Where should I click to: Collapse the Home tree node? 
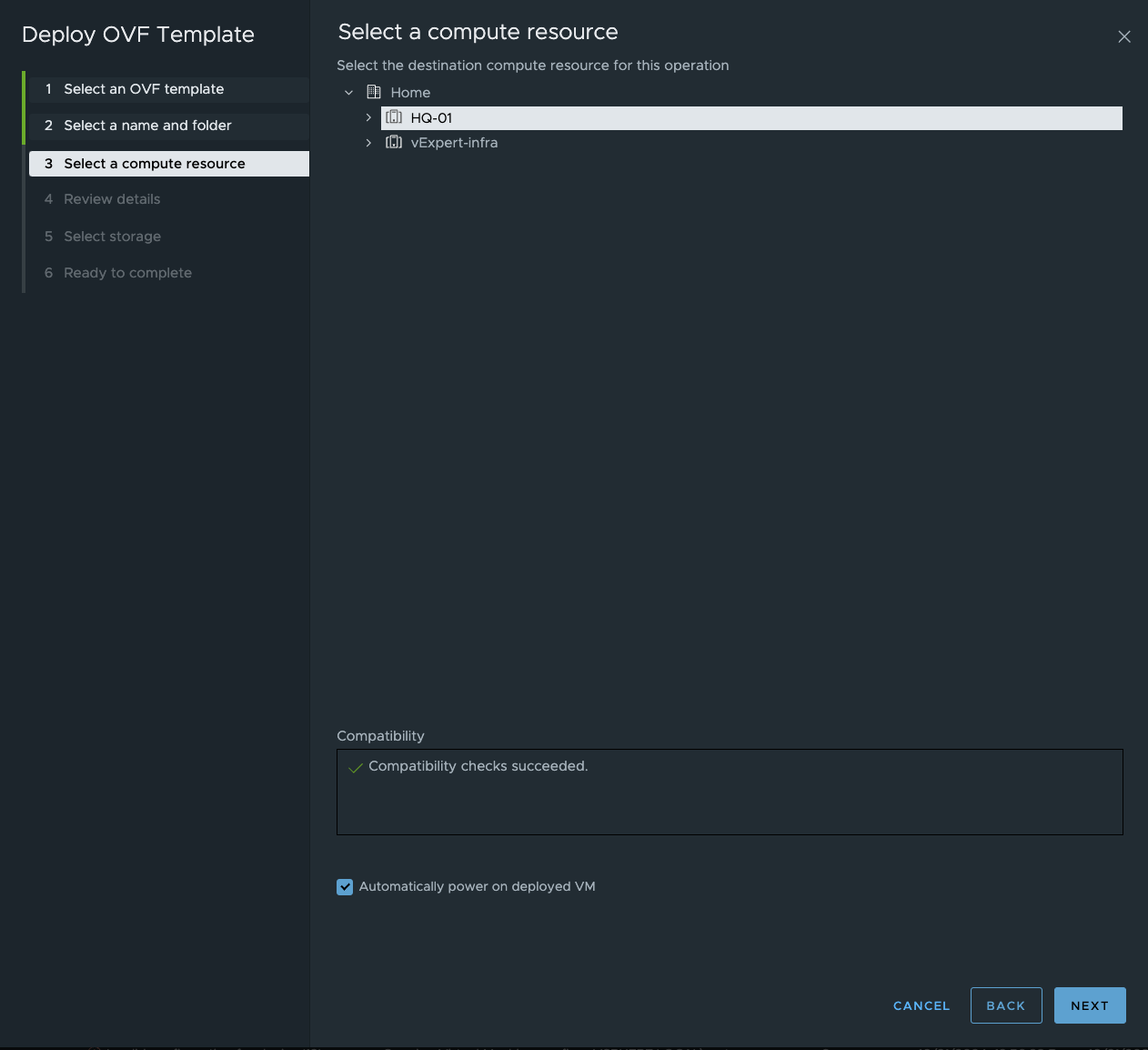click(x=348, y=92)
